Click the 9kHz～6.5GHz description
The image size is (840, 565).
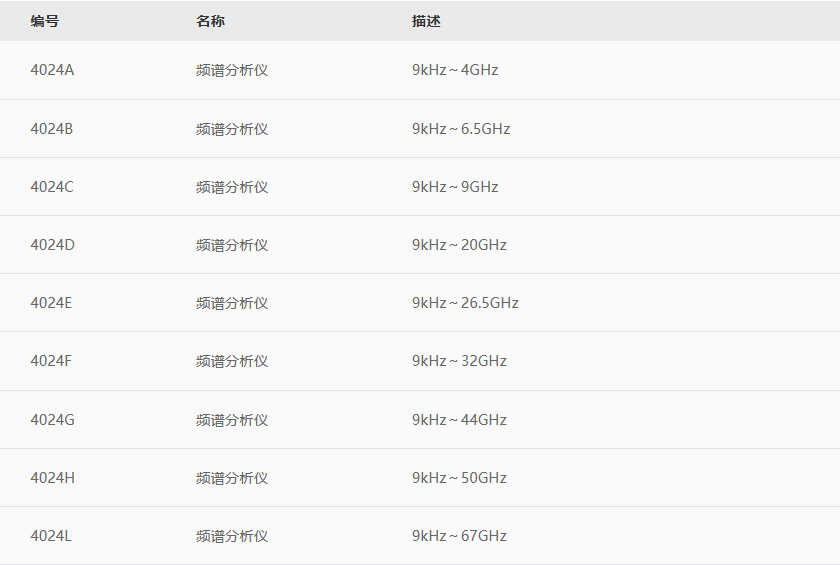461,129
